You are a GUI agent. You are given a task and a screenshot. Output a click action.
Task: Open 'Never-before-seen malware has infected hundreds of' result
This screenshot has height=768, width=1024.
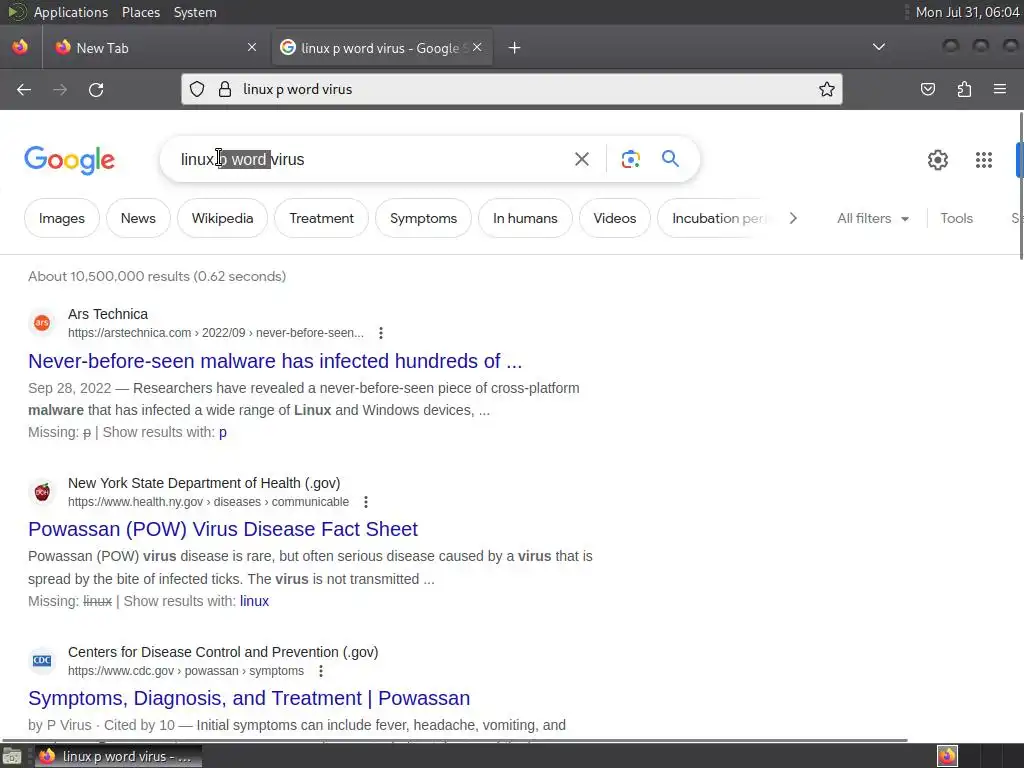[x=275, y=361]
